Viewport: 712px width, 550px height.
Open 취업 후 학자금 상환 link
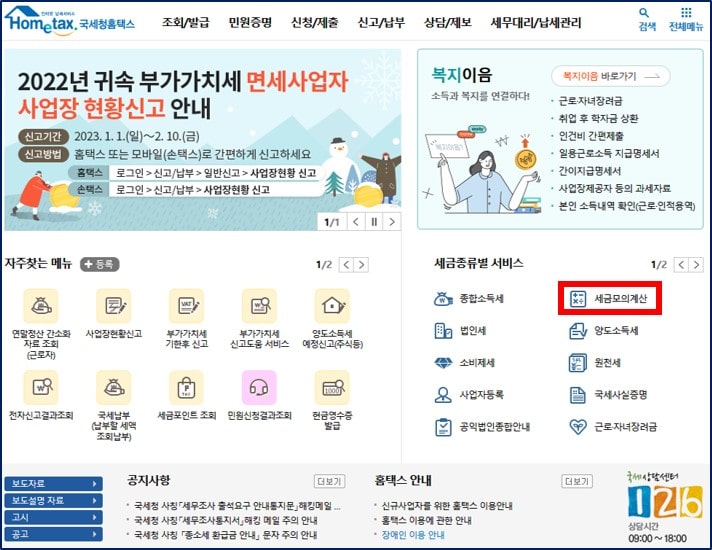pyautogui.click(x=598, y=119)
